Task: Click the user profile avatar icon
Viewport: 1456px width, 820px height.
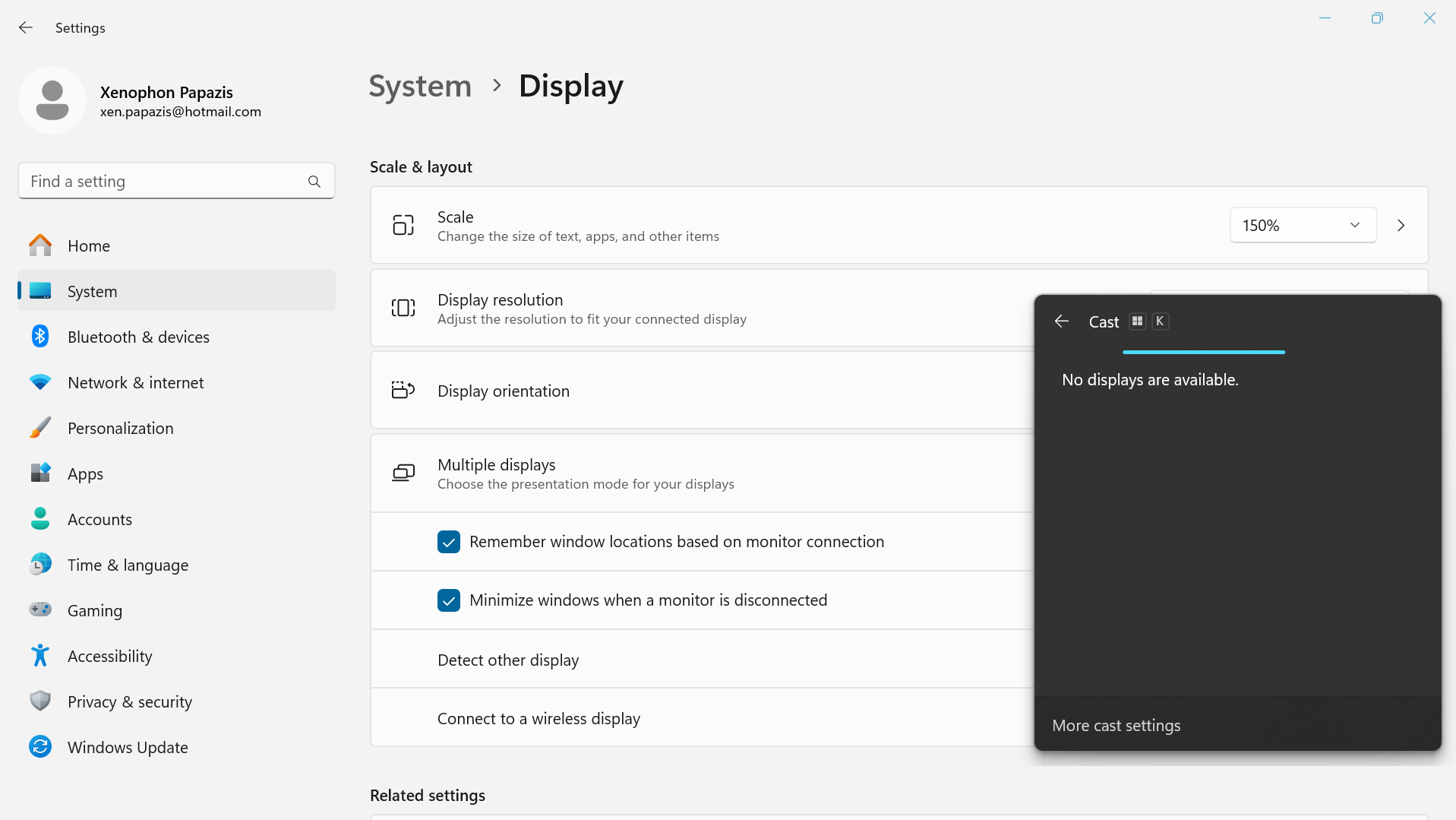Action: 52,100
